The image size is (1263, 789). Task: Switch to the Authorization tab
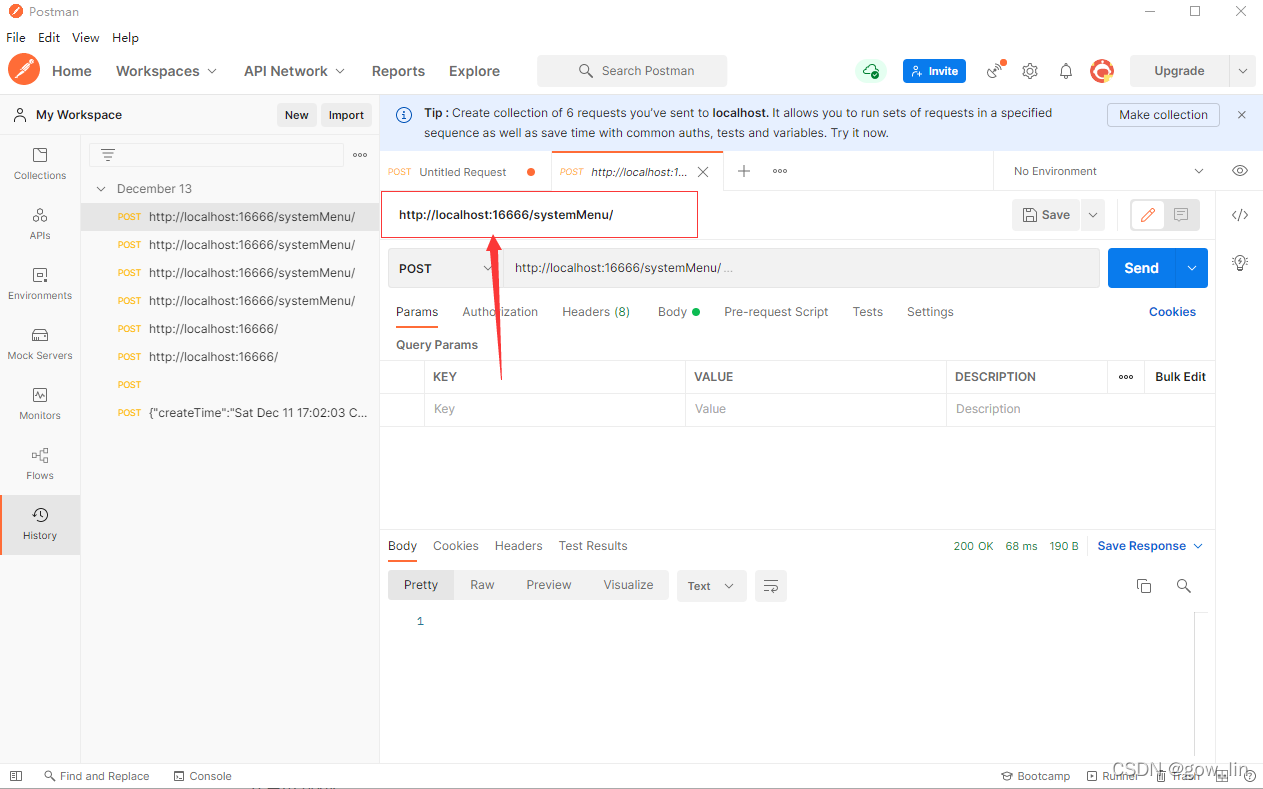500,312
